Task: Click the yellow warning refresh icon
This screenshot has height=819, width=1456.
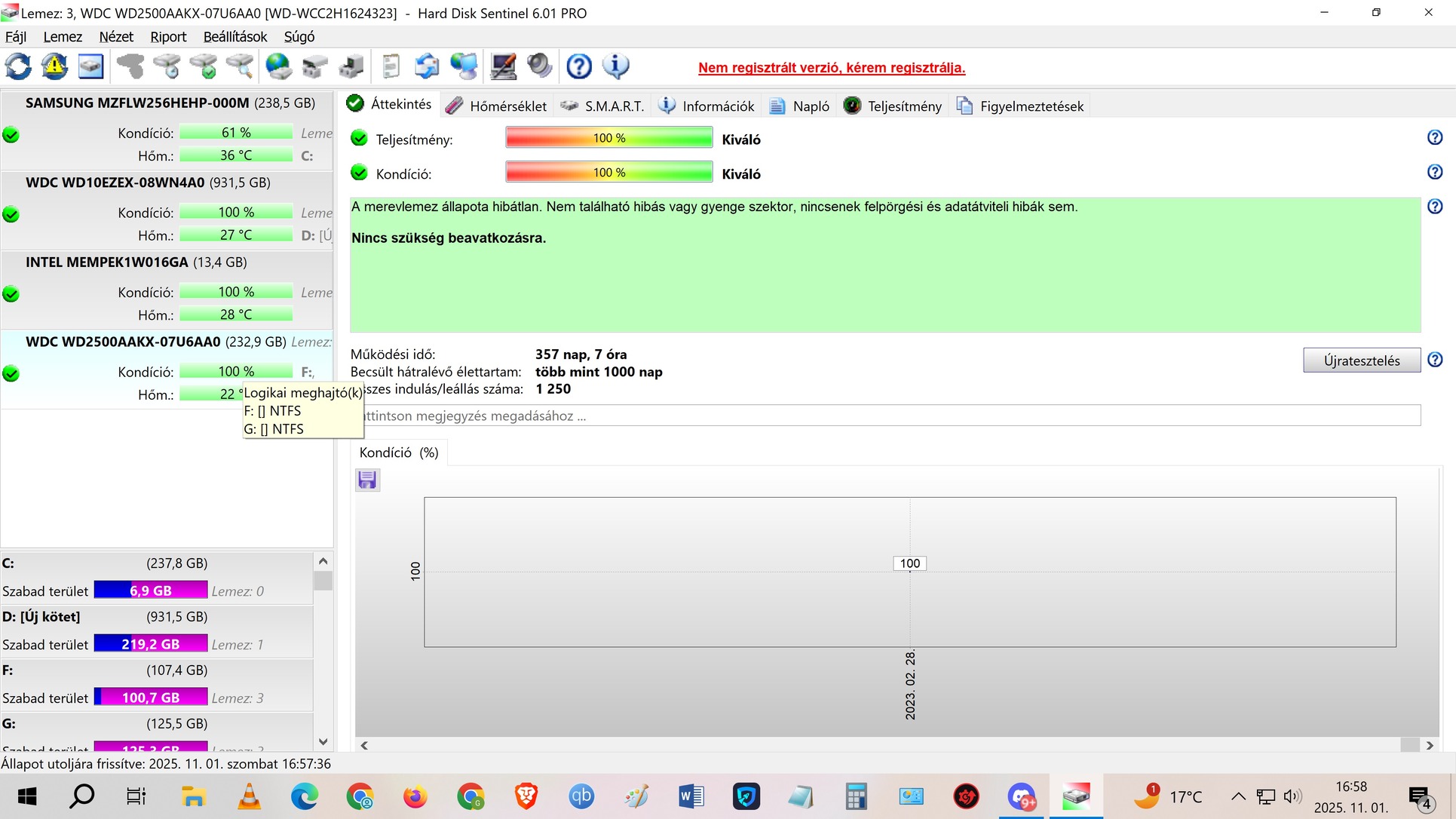Action: 54,66
